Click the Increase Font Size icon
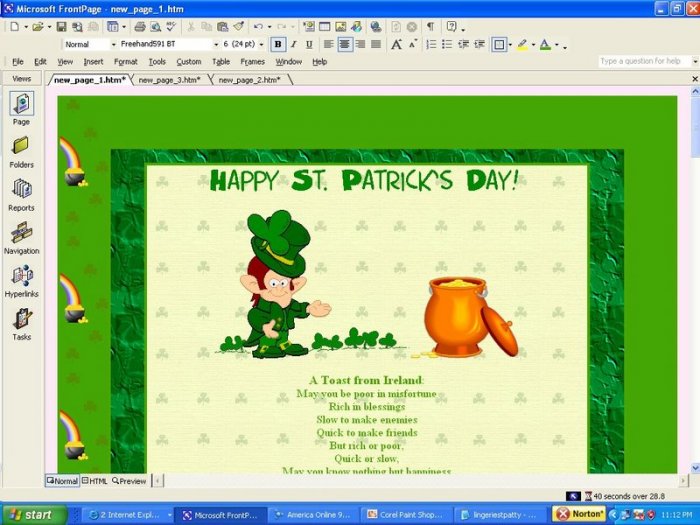The width and height of the screenshot is (700, 525). coord(396,44)
